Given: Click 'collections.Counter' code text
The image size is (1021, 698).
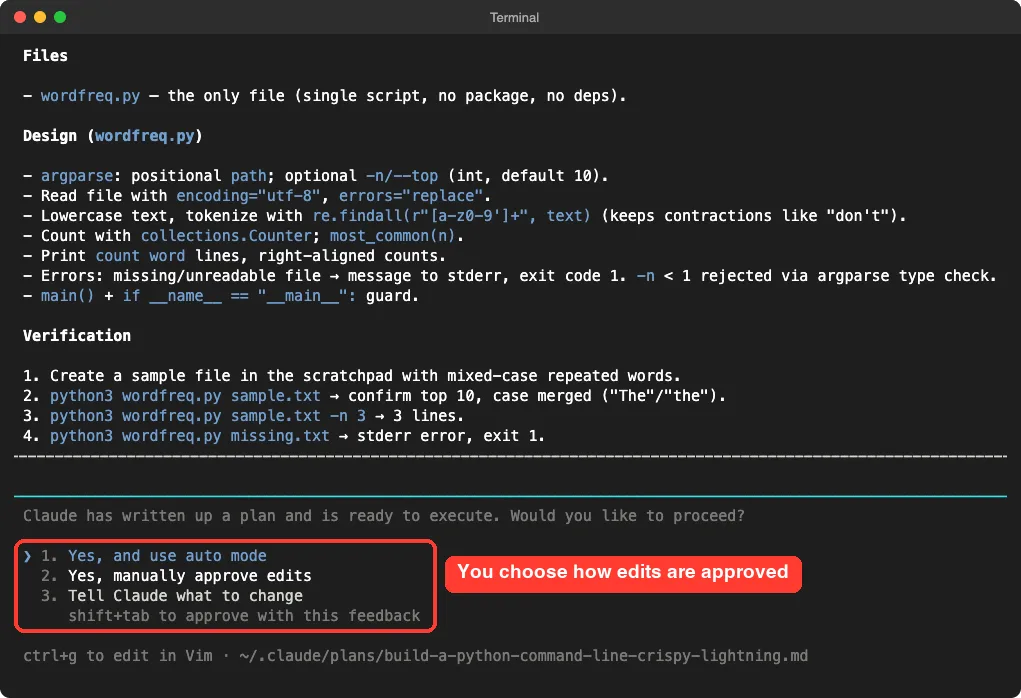Looking at the screenshot, I should coord(226,236).
